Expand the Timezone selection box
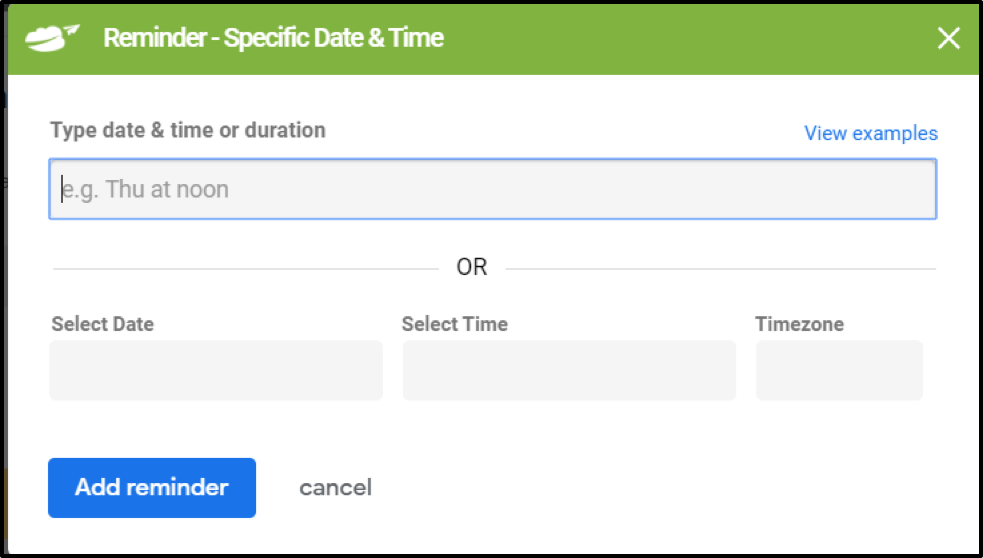 tap(839, 370)
